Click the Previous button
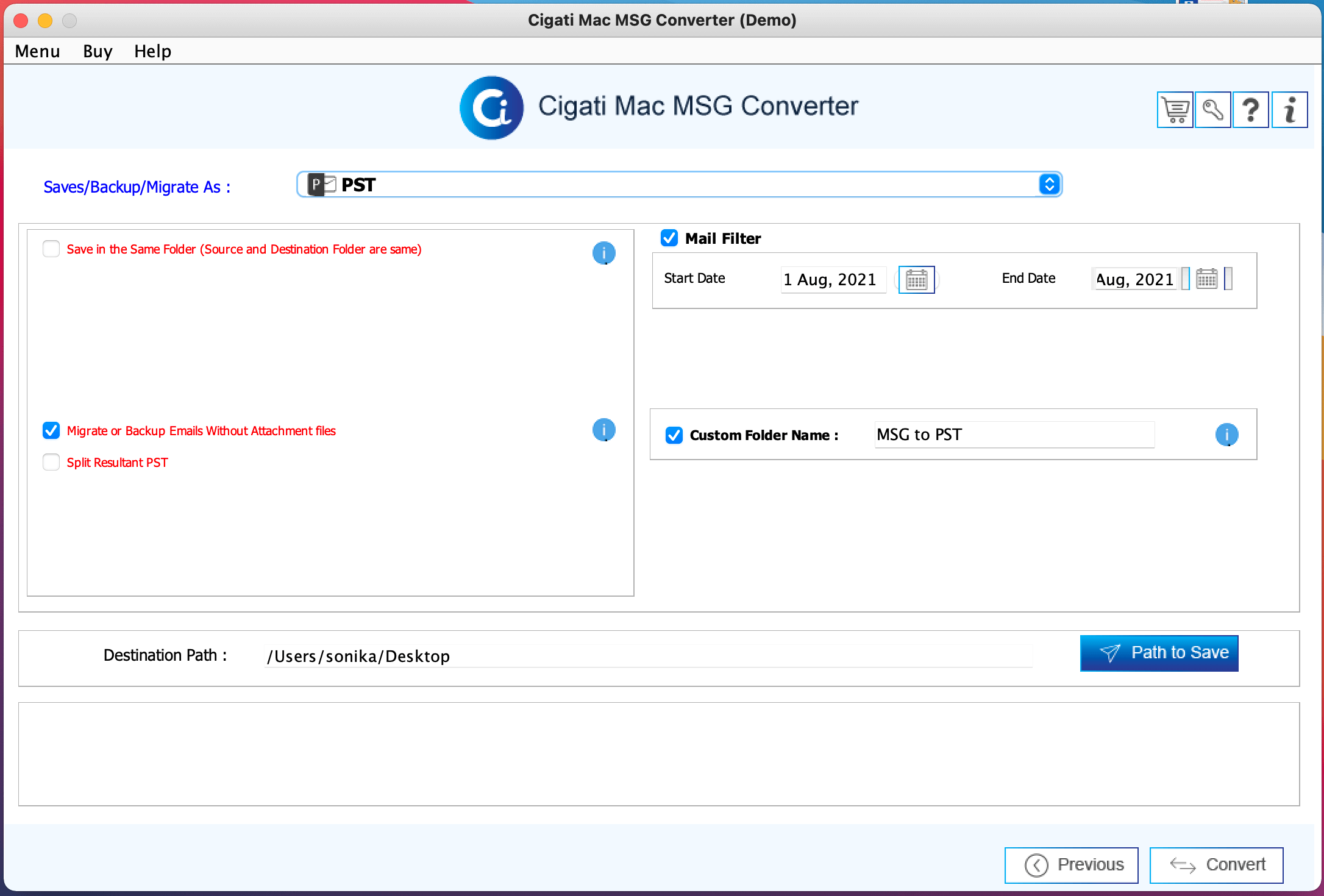This screenshot has width=1324, height=896. [x=1071, y=865]
